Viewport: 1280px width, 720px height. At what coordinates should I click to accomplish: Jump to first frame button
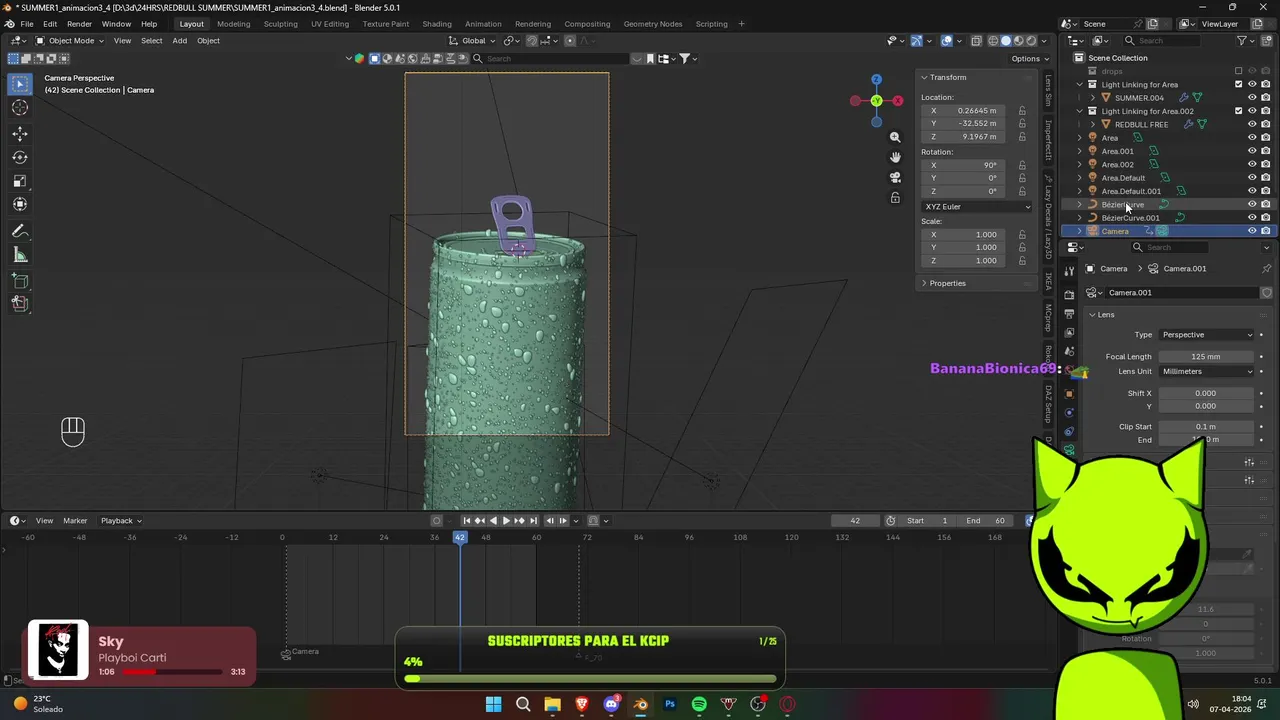466,520
